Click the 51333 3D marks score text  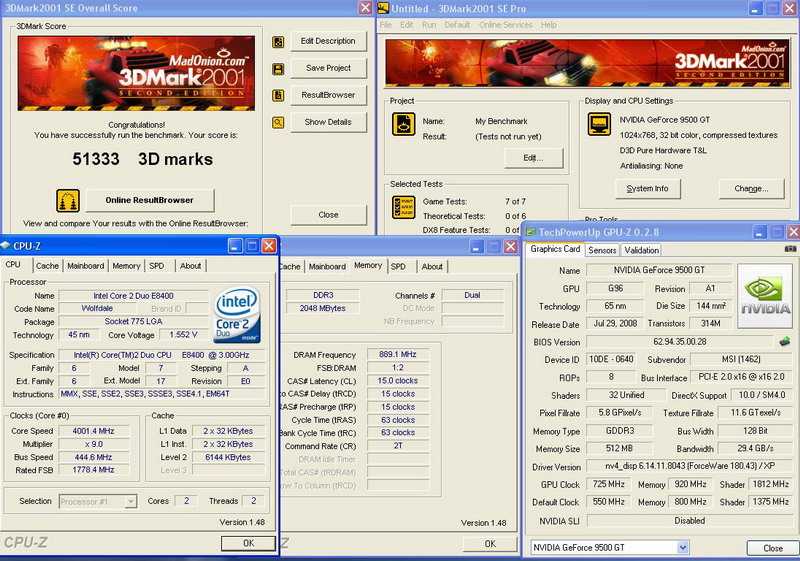pyautogui.click(x=142, y=159)
